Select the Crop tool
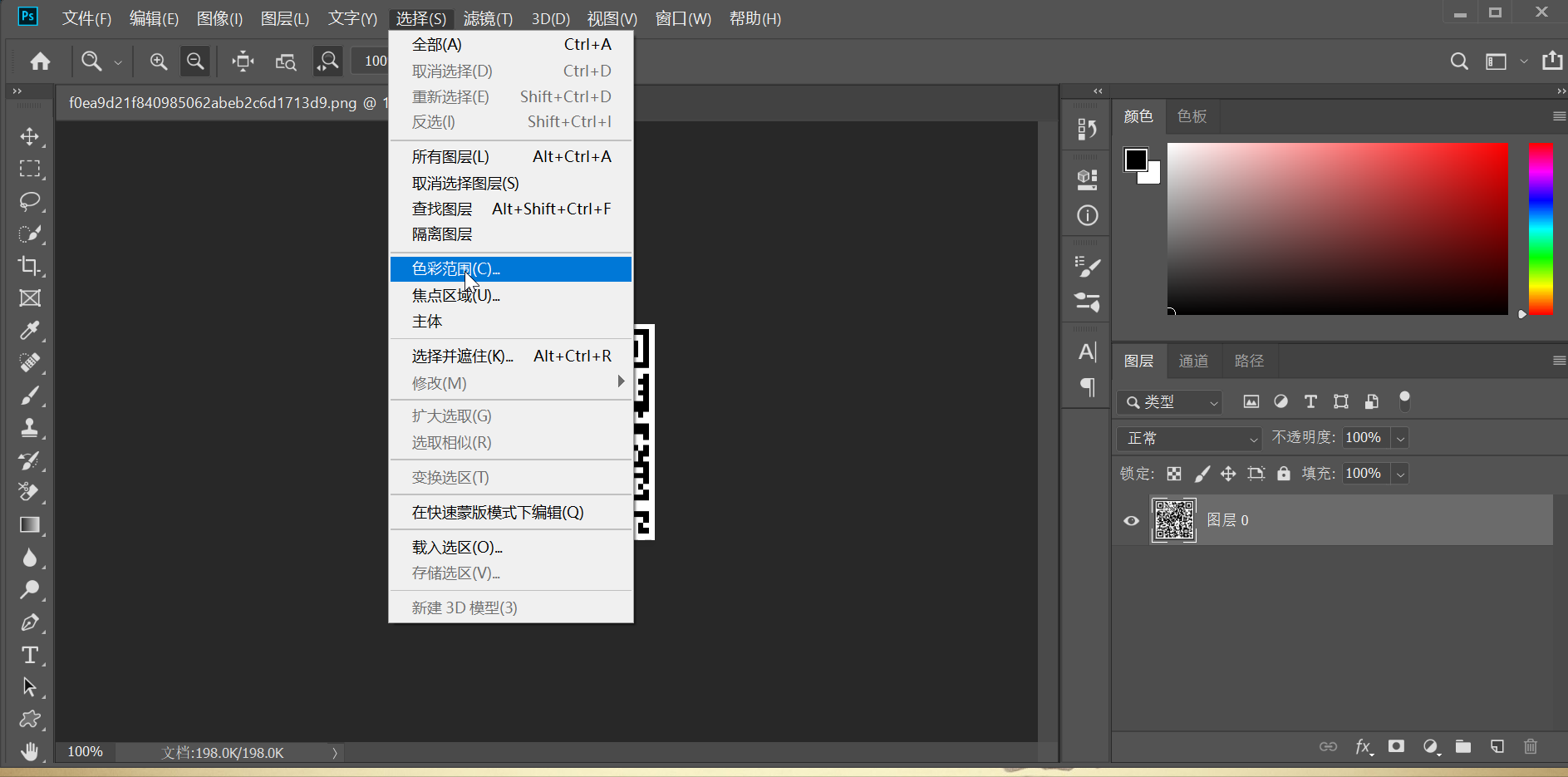The image size is (1568, 777). click(x=30, y=266)
